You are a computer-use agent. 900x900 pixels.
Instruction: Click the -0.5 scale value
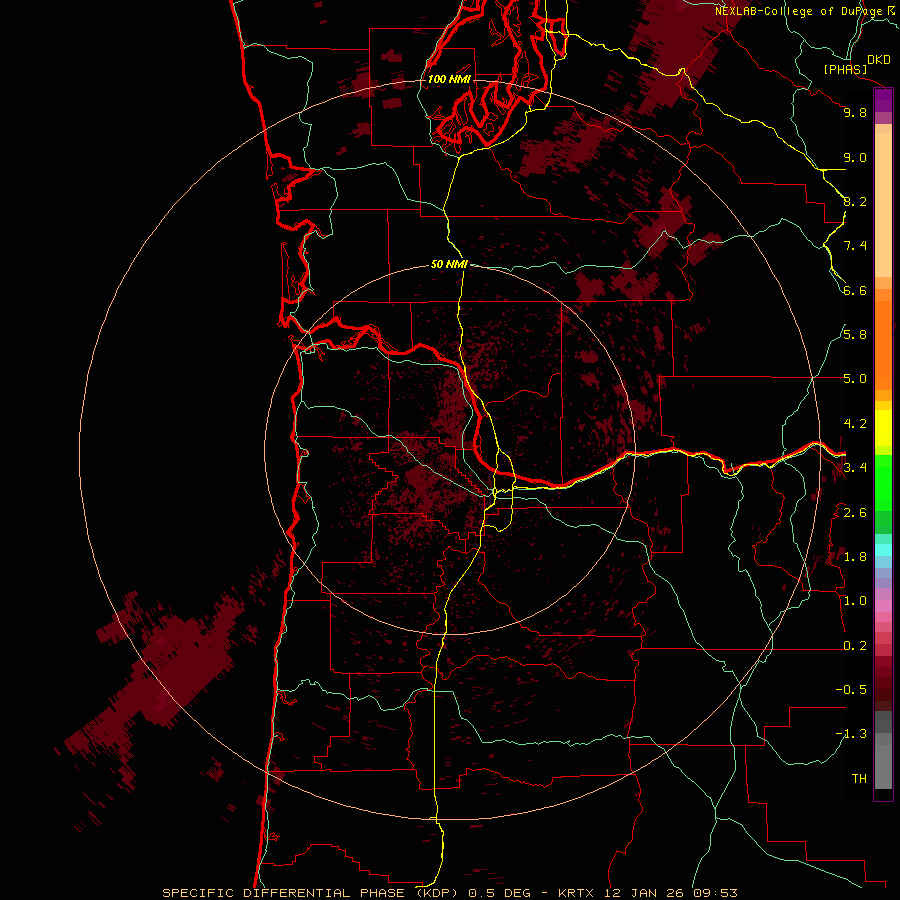851,690
